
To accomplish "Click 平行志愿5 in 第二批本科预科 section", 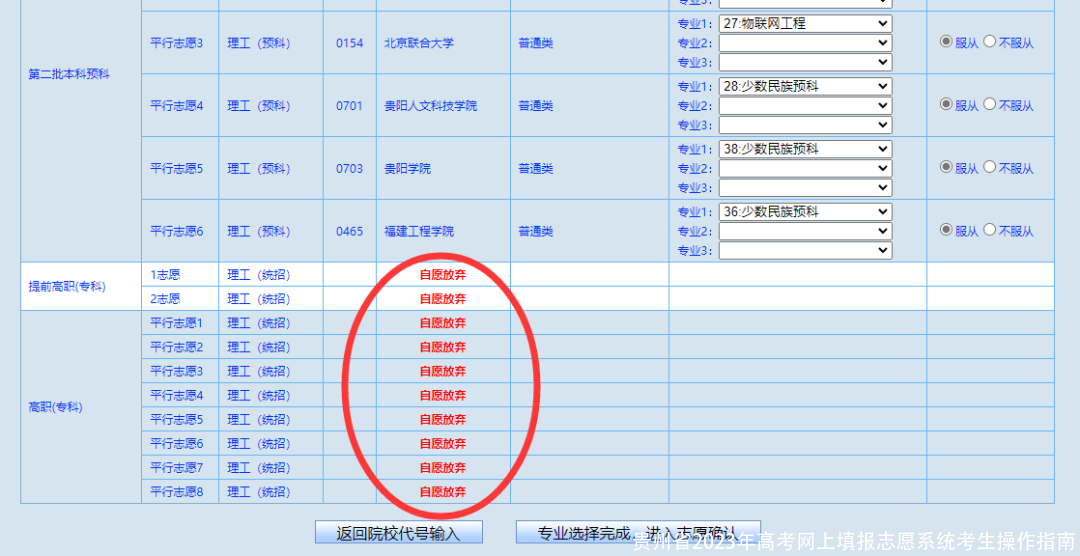I will pyautogui.click(x=177, y=168).
